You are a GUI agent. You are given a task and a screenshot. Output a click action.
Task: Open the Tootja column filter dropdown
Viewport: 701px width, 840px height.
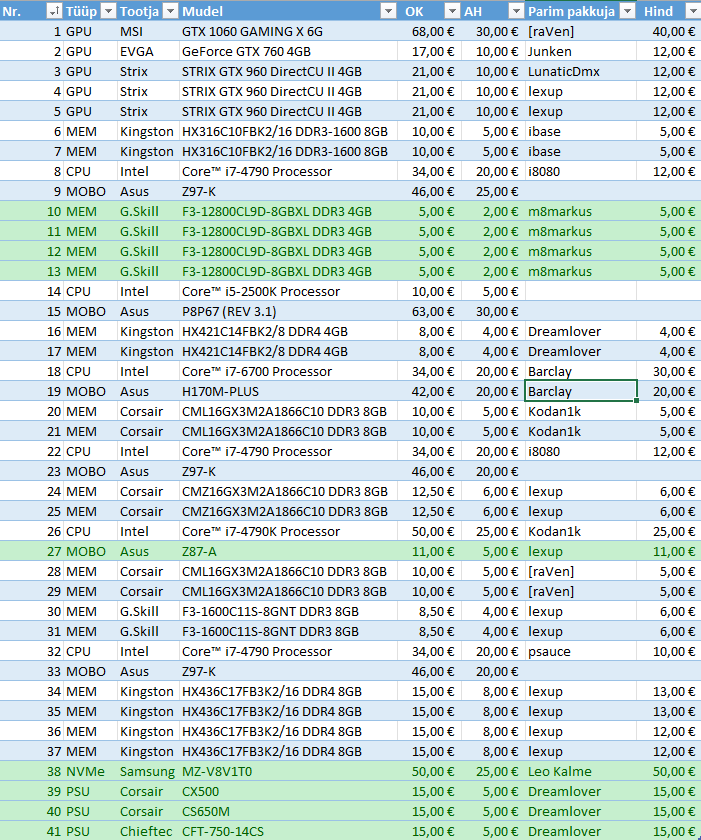[171, 11]
